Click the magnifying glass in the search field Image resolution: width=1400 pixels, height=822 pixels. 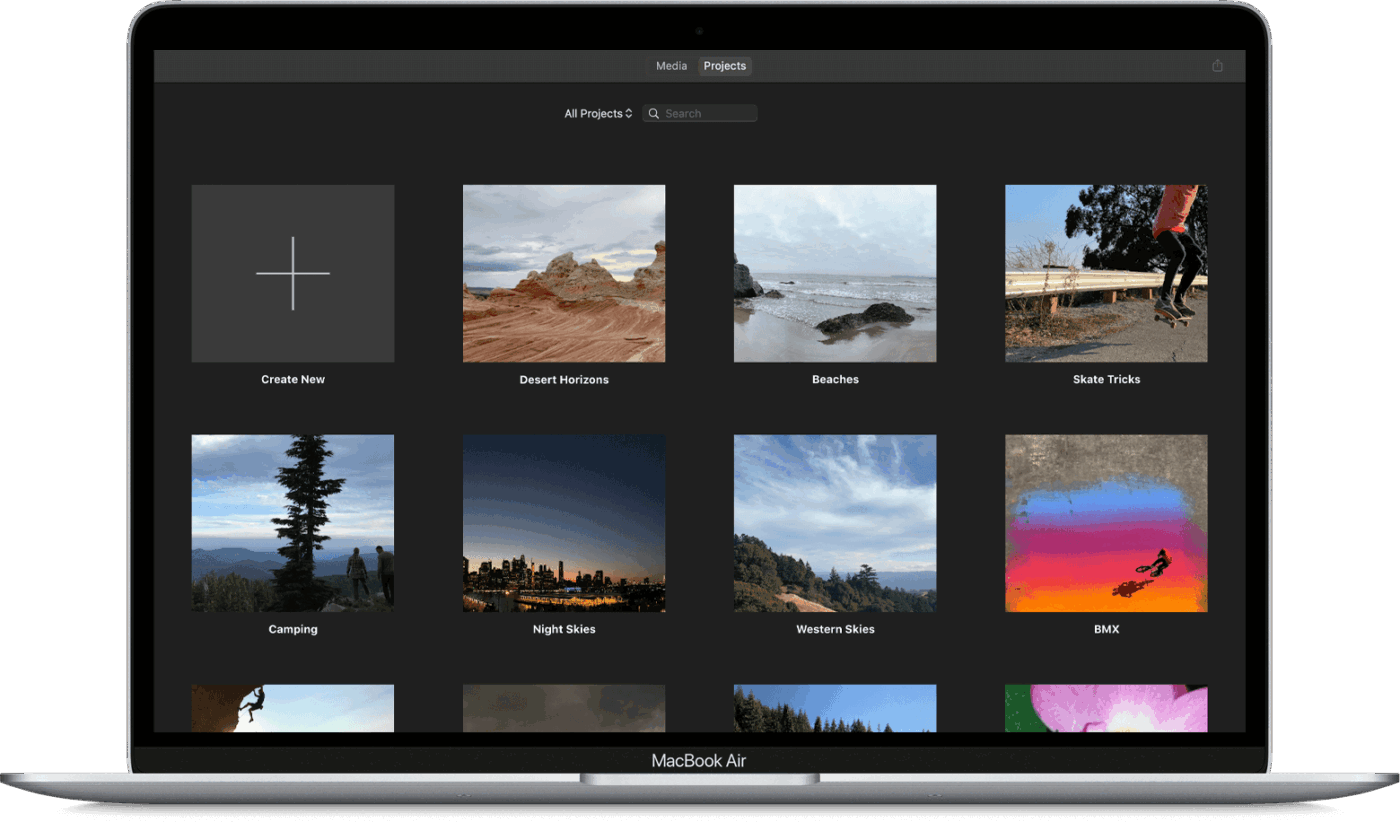(654, 113)
